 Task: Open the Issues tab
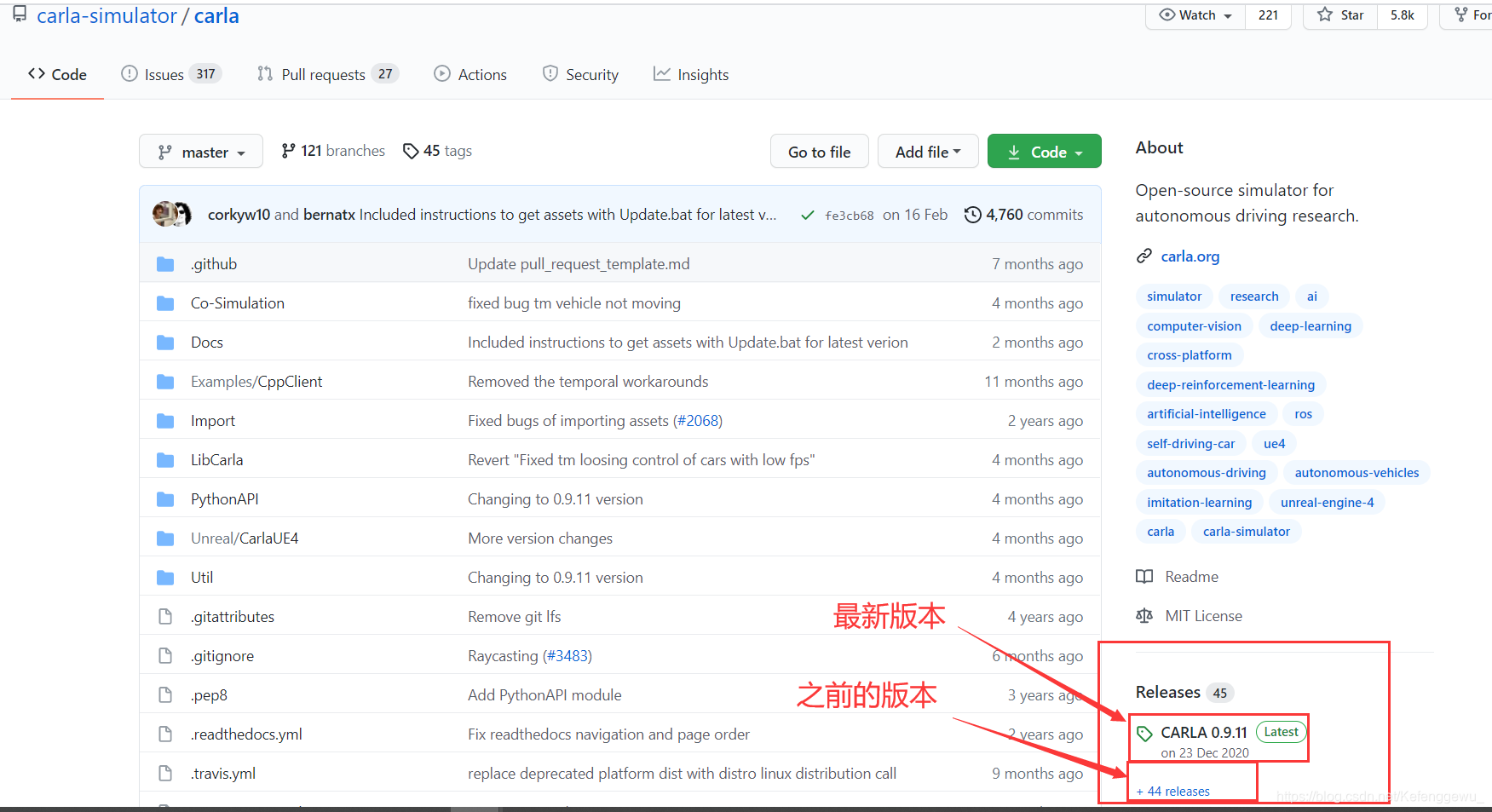click(171, 75)
